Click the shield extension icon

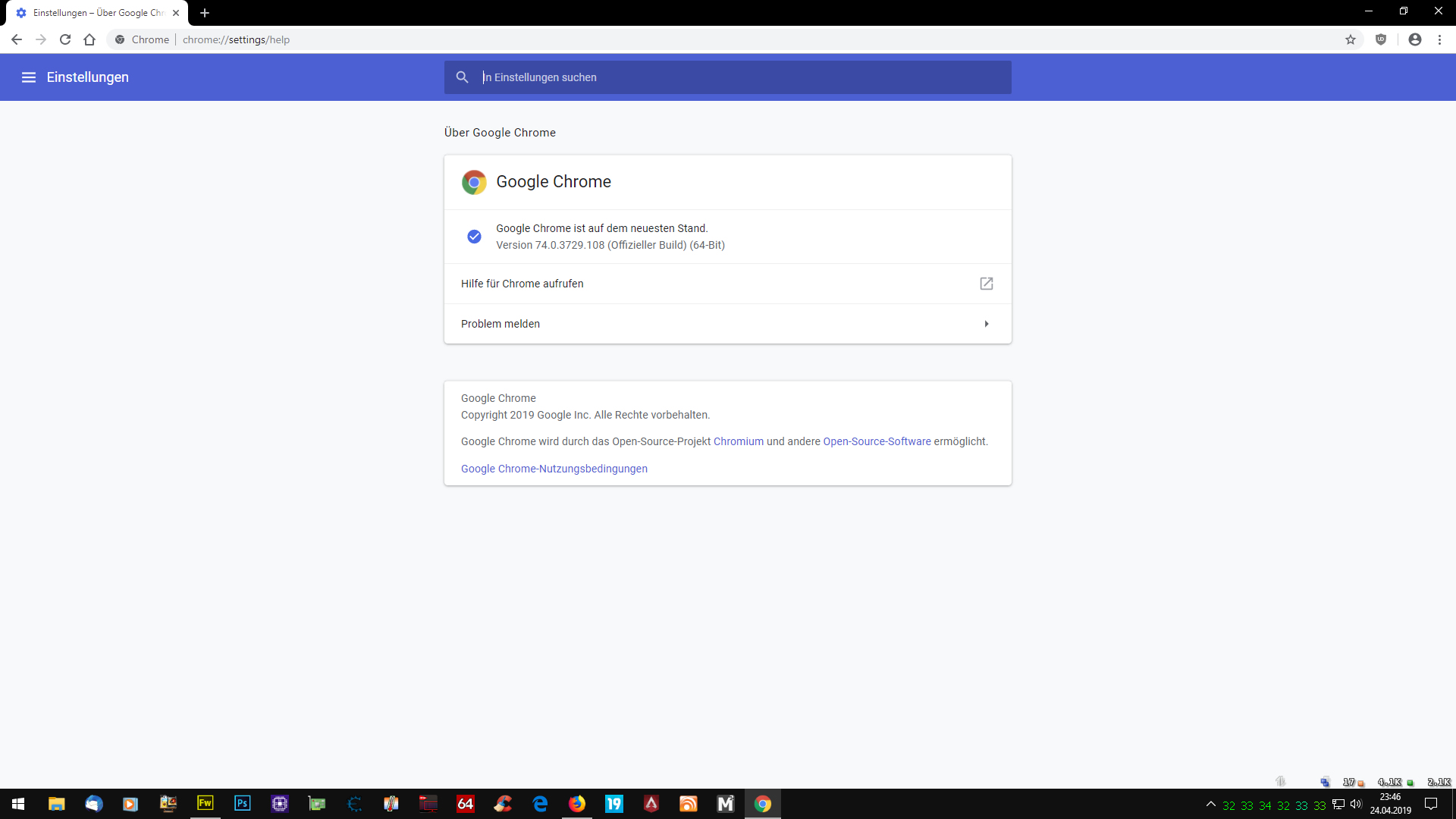1381,39
